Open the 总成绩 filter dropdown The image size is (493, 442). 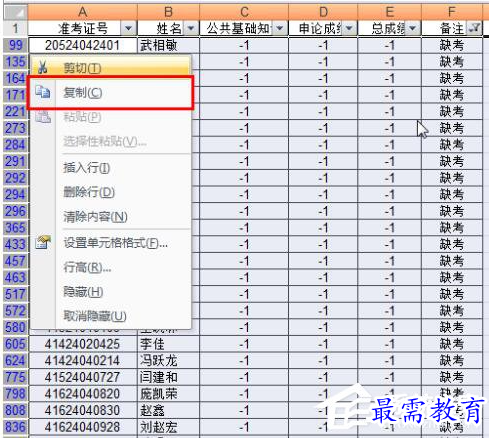413,29
